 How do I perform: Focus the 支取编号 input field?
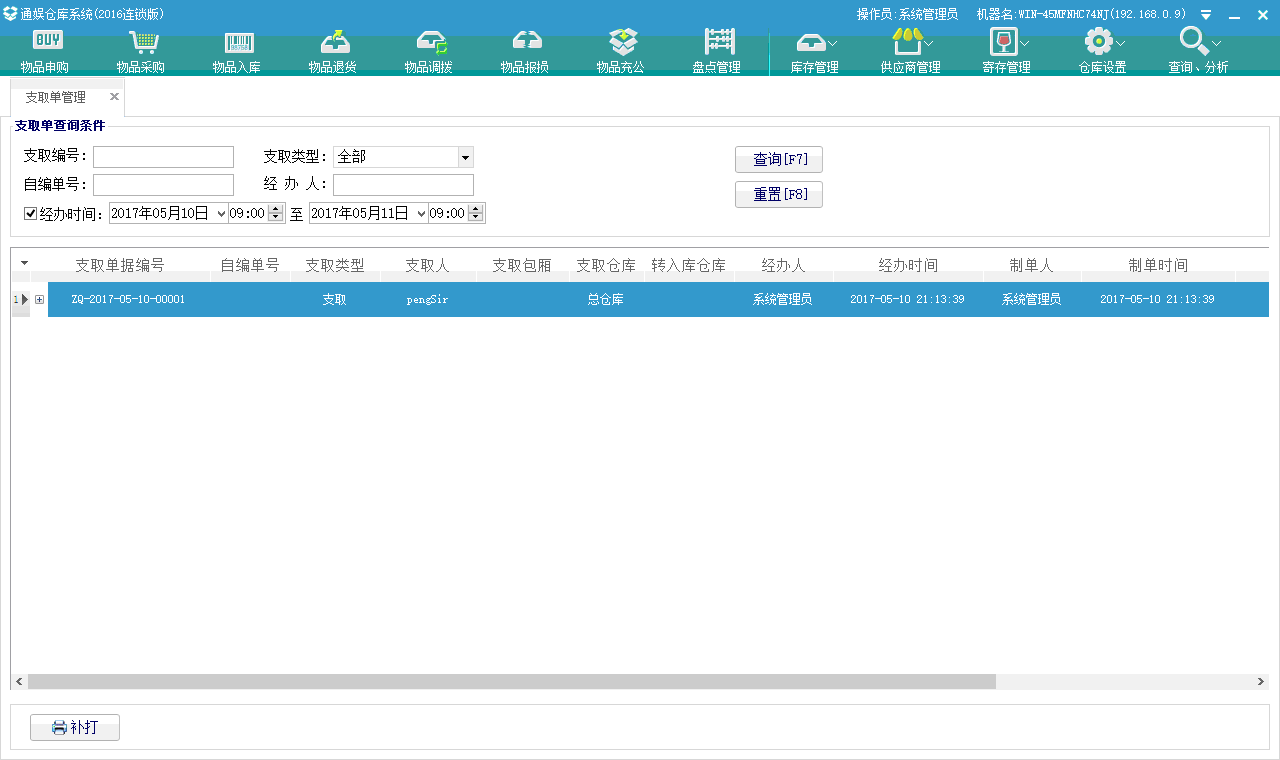[x=163, y=157]
